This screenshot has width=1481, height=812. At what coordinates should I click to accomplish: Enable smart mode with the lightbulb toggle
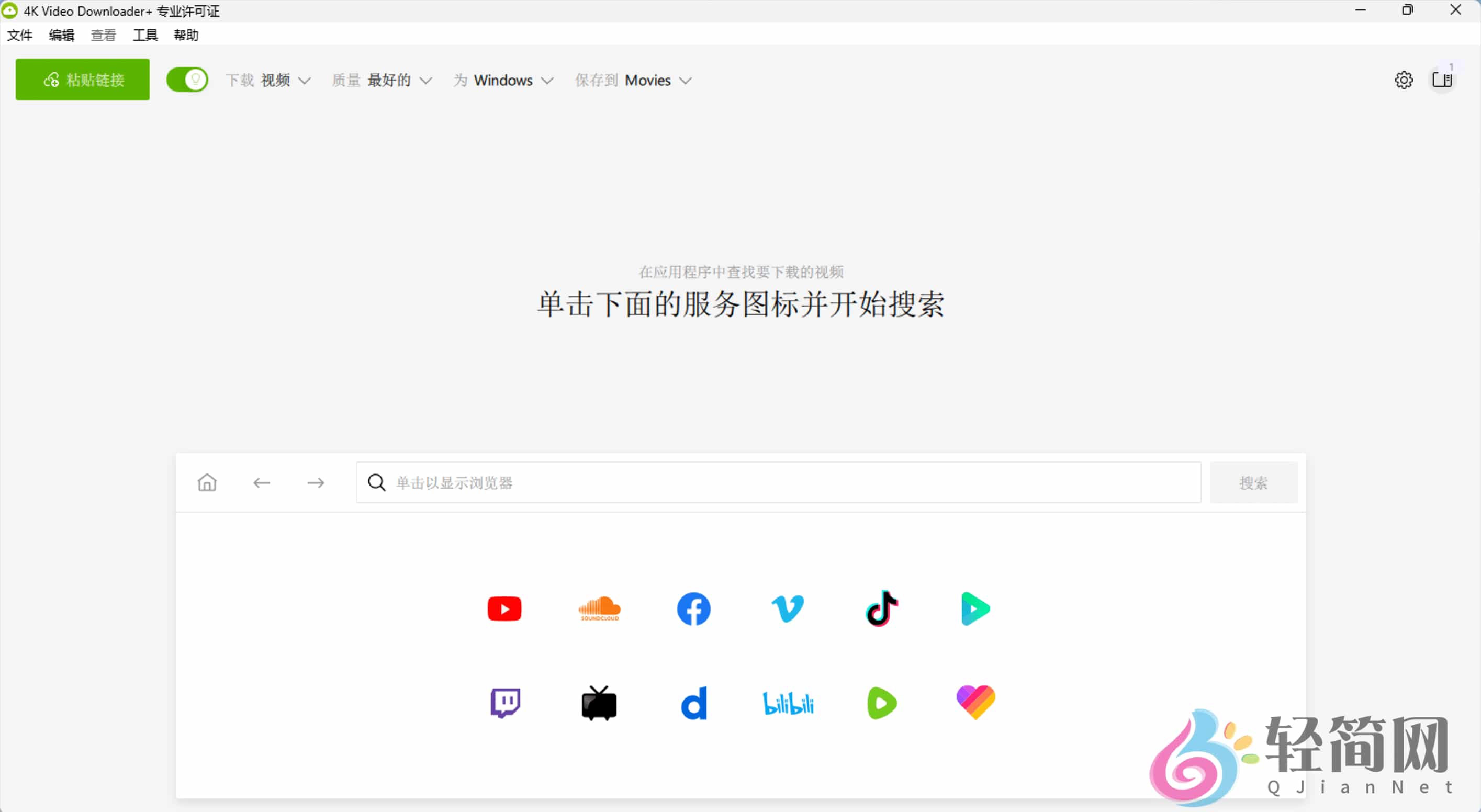(187, 80)
